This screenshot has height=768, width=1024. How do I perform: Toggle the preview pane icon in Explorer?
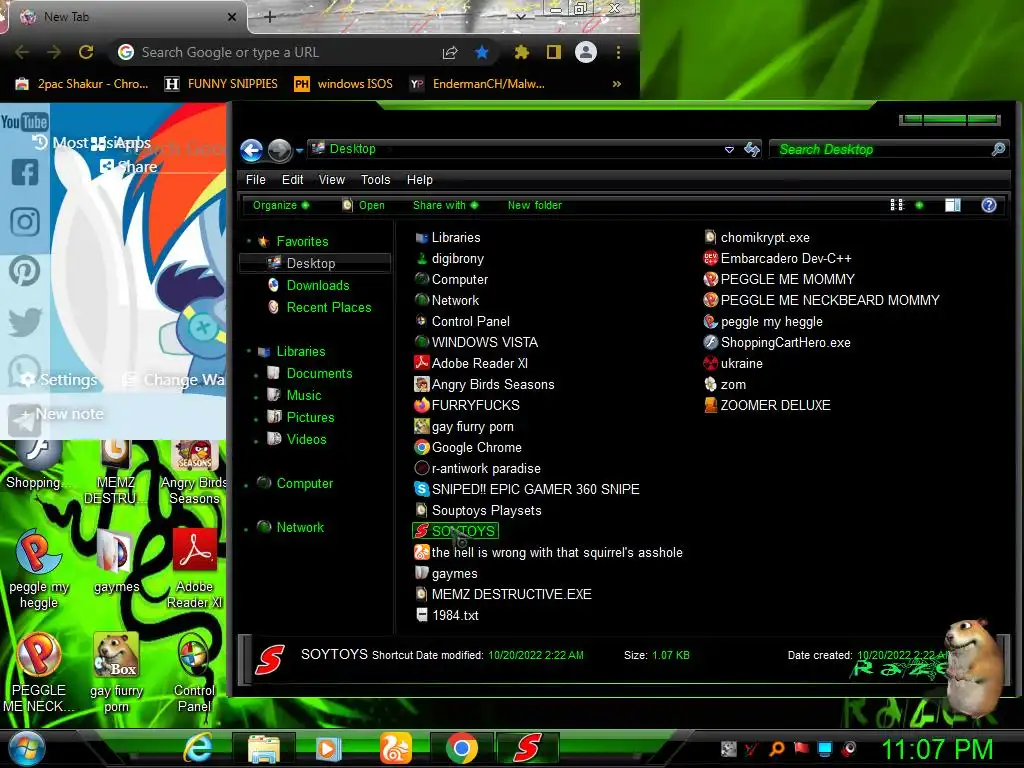[953, 205]
